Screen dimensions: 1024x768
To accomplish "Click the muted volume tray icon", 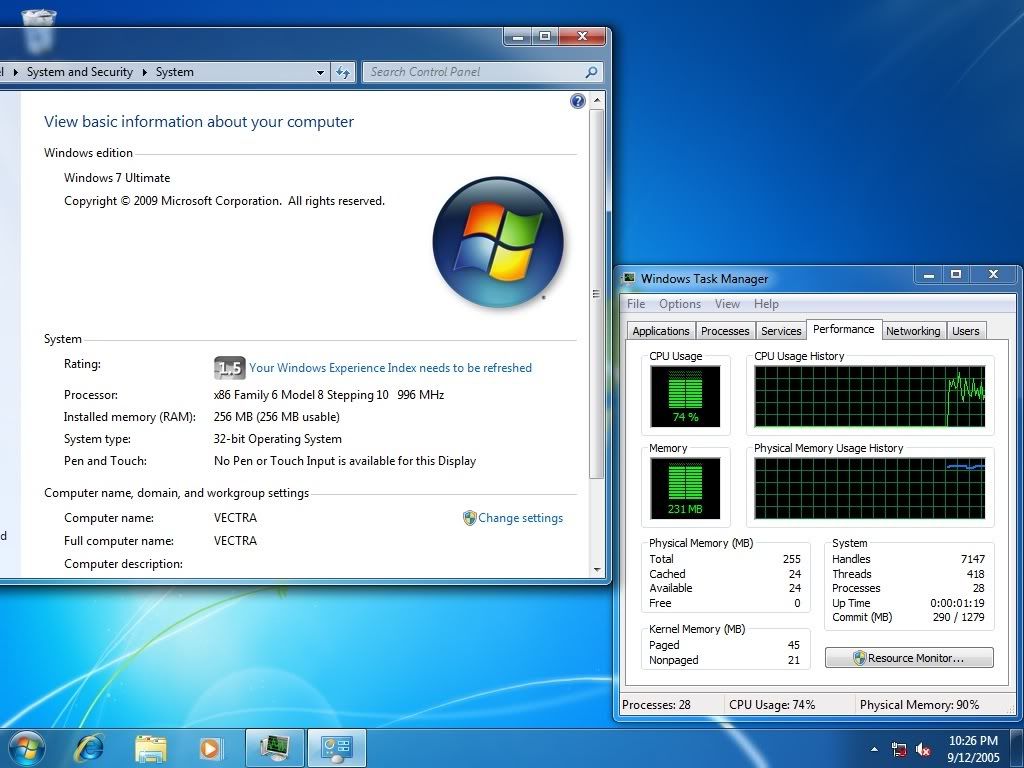I will (x=923, y=749).
